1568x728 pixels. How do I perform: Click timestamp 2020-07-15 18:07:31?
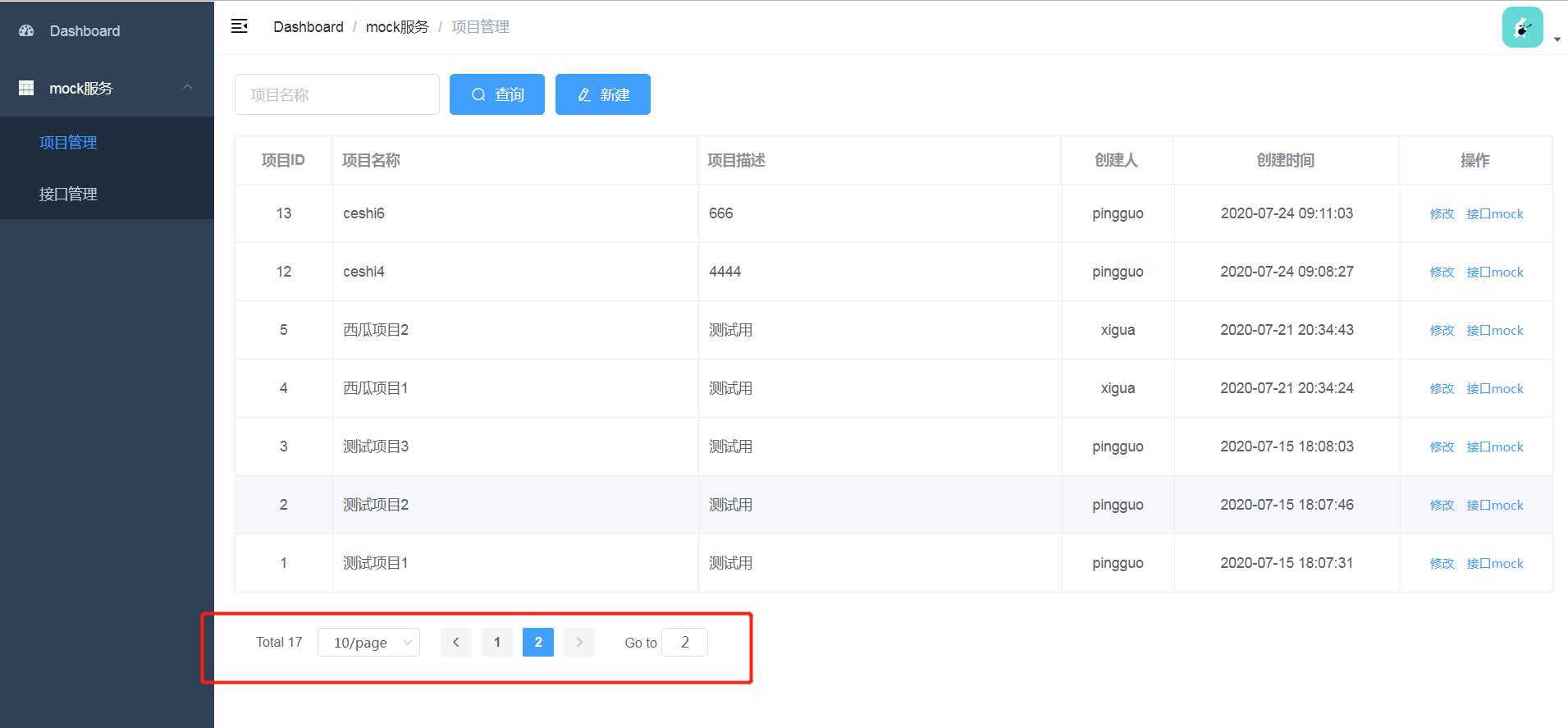click(1287, 563)
